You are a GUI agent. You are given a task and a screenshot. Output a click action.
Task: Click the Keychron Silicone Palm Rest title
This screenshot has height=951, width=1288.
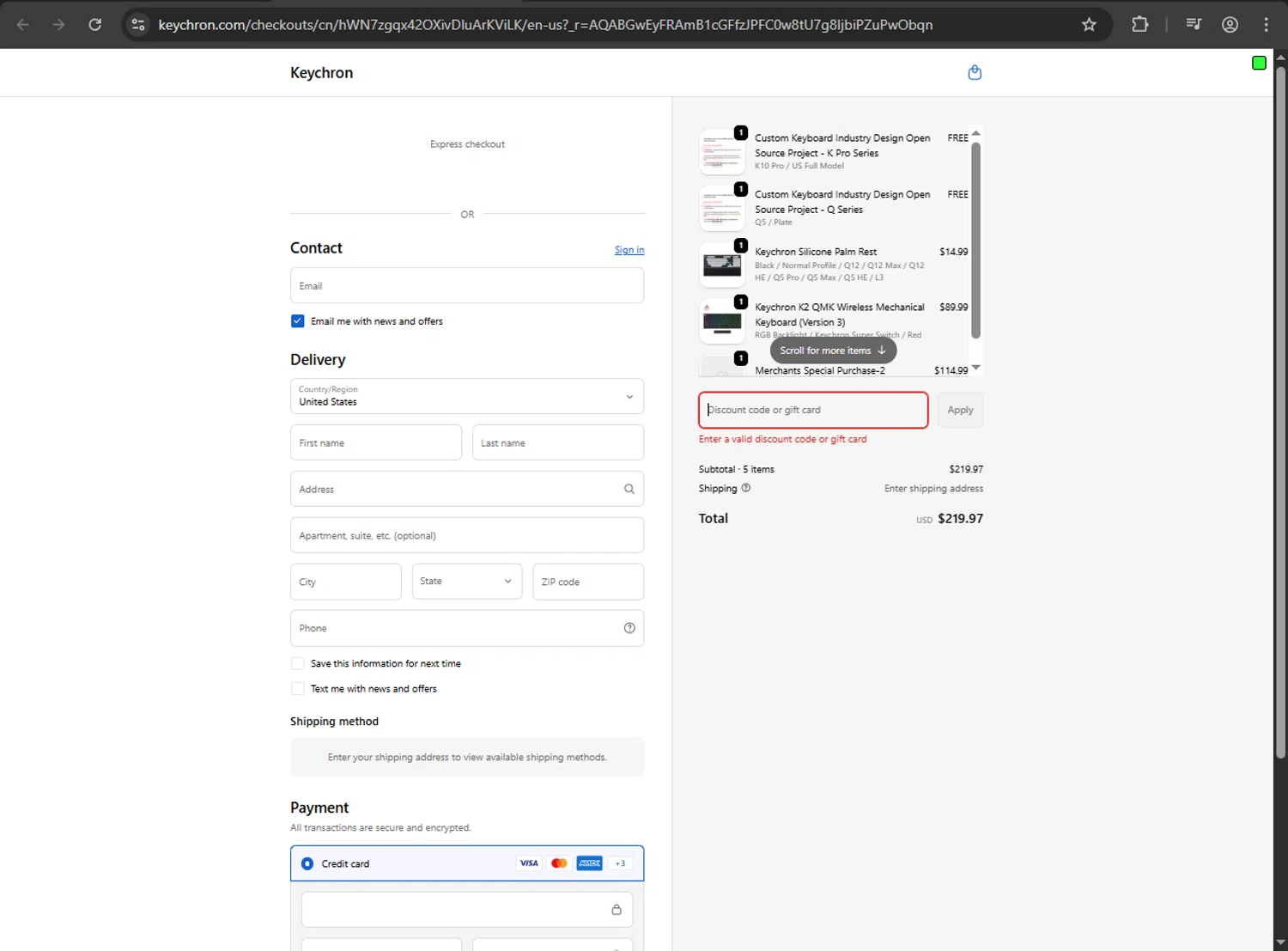tap(816, 252)
